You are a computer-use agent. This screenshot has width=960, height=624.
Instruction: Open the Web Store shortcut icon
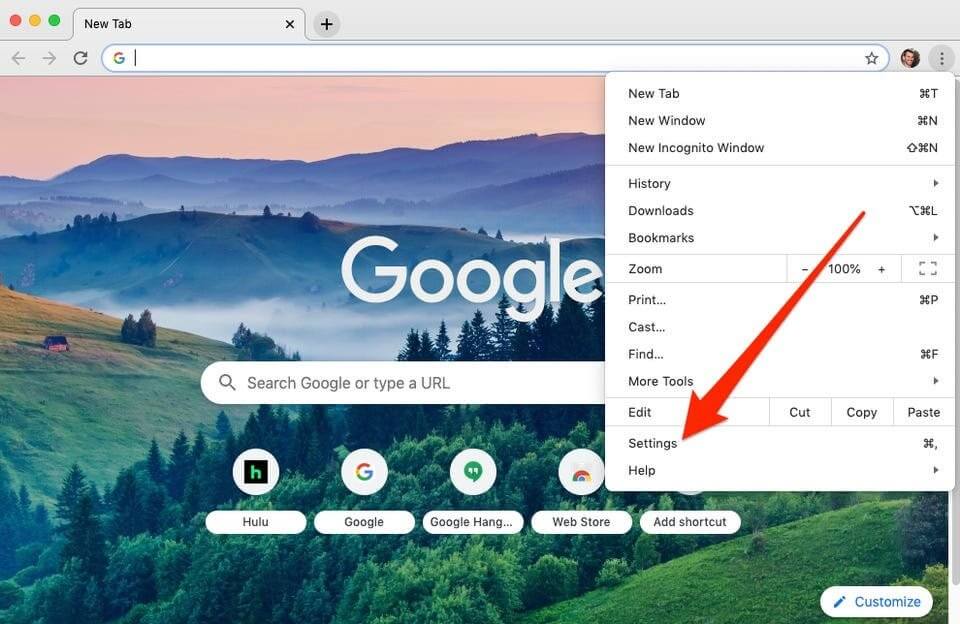pos(581,472)
